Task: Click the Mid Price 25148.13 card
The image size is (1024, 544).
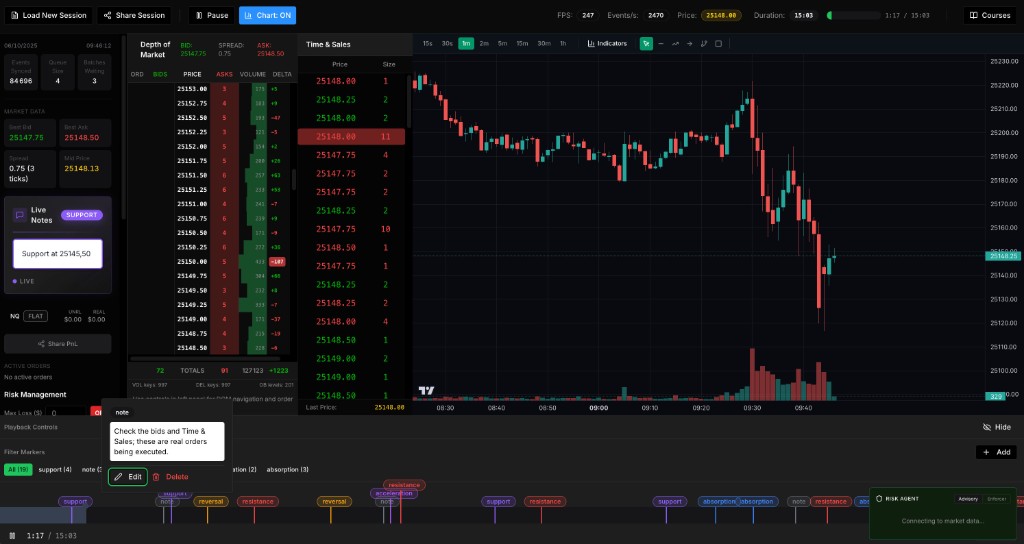Action: (x=85, y=168)
